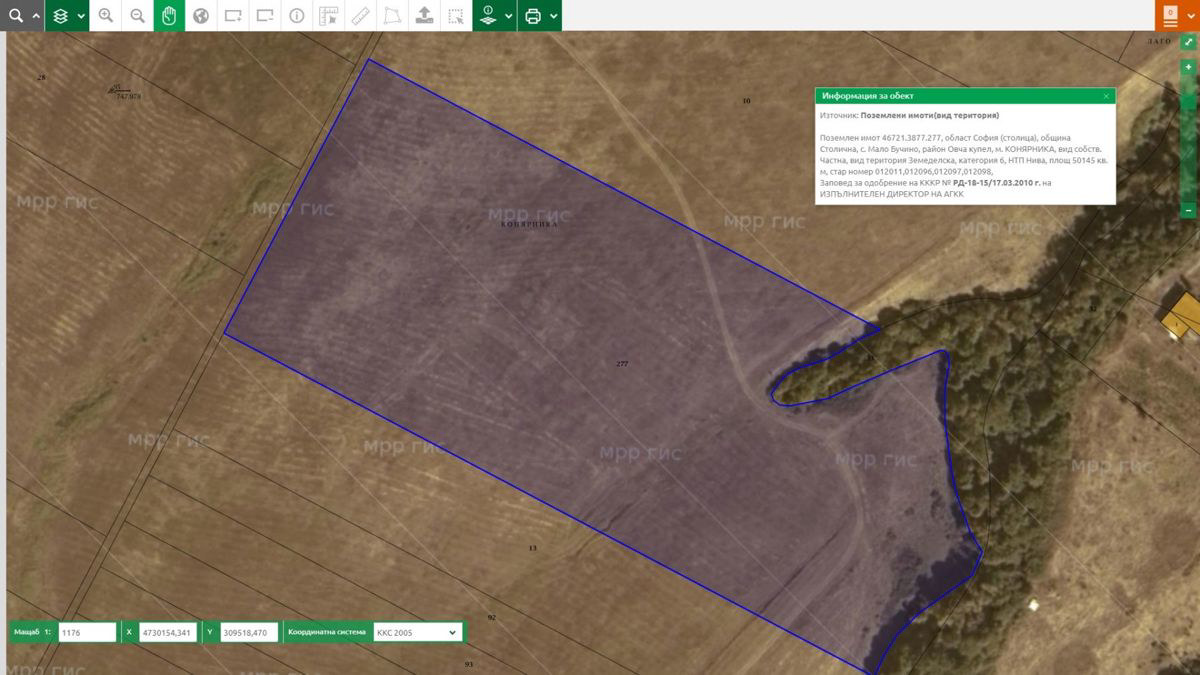This screenshot has width=1200, height=675.
Task: Activate the rectangle selection tool
Action: click(x=456, y=15)
